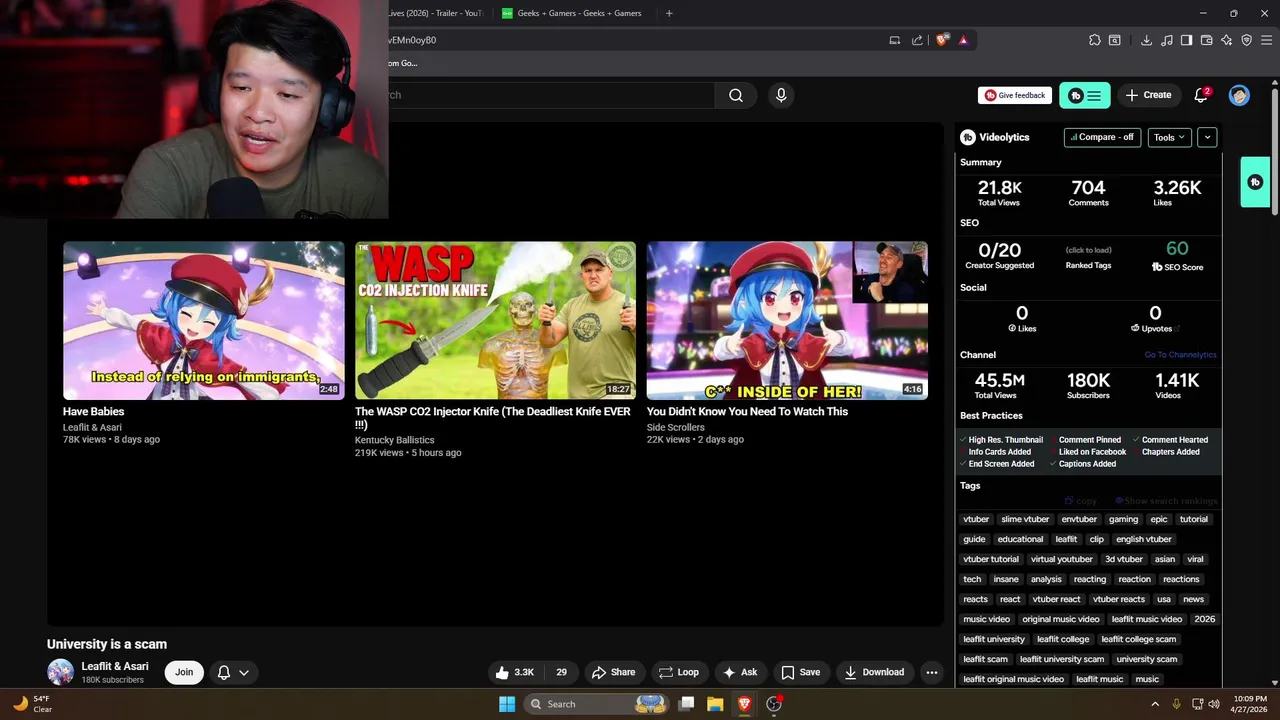The image size is (1280, 720).
Task: Open the Have Babies video thumbnail
Action: [204, 321]
